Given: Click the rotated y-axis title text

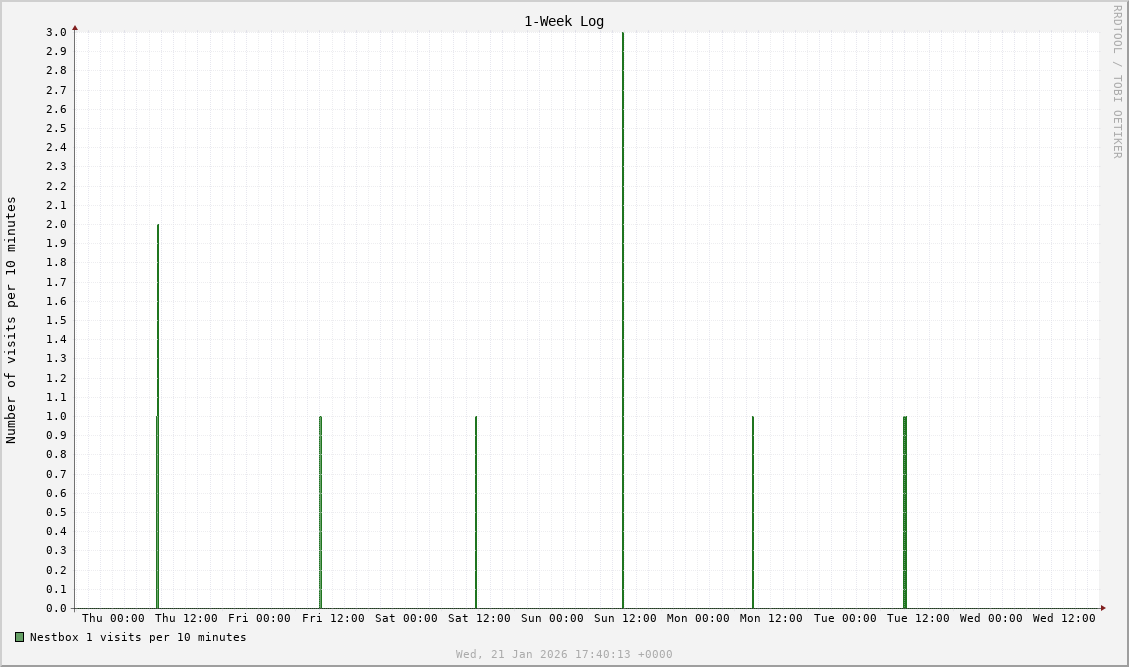Looking at the screenshot, I should point(12,320).
